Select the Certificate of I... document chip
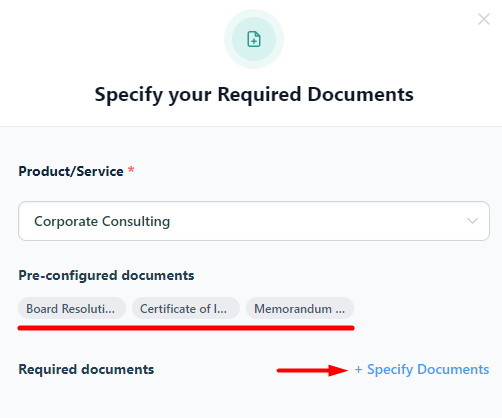 tap(186, 308)
